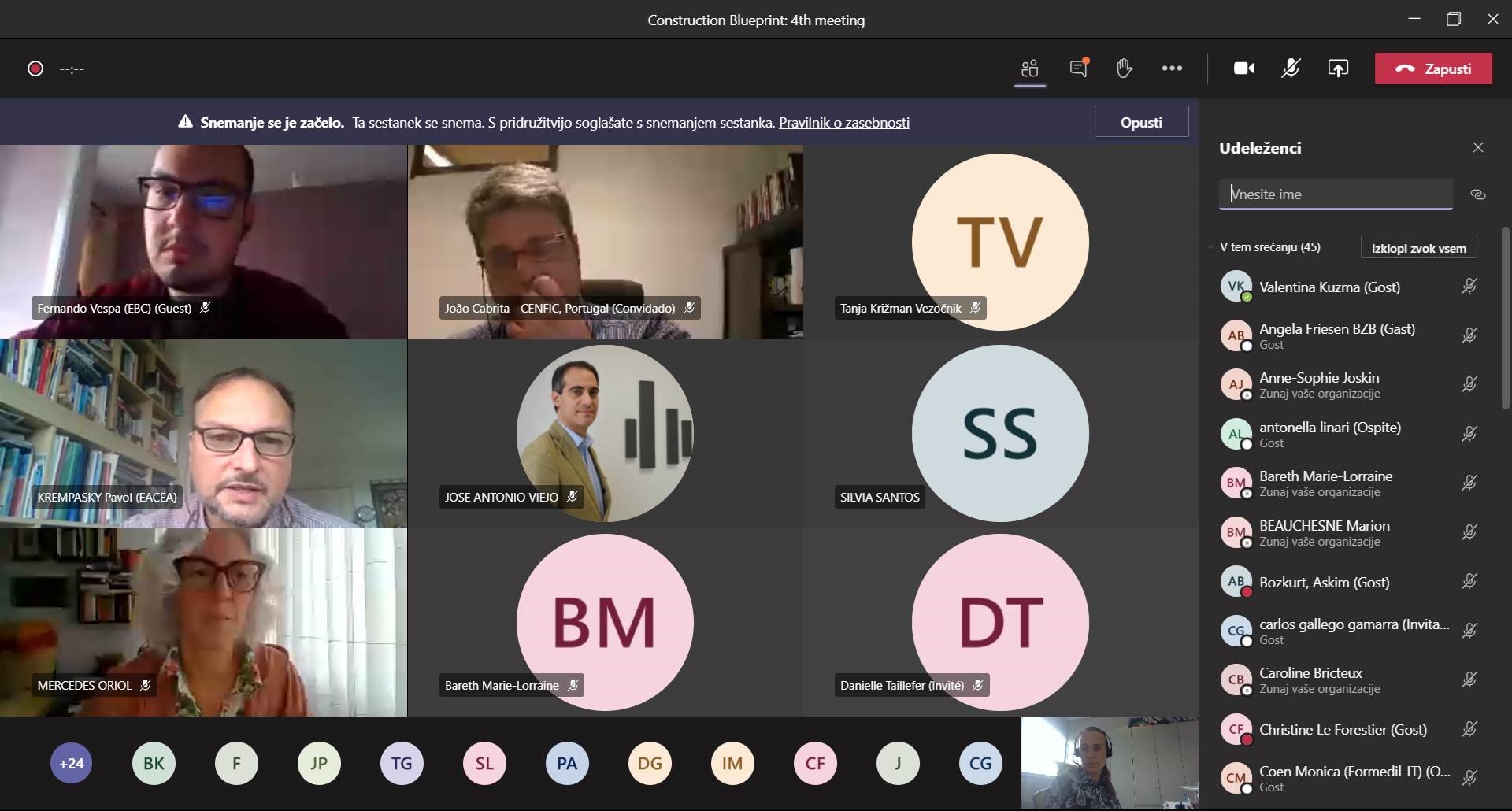Image resolution: width=1512 pixels, height=811 pixels.
Task: Click mute icon next to Coen Monica
Action: 1469,778
